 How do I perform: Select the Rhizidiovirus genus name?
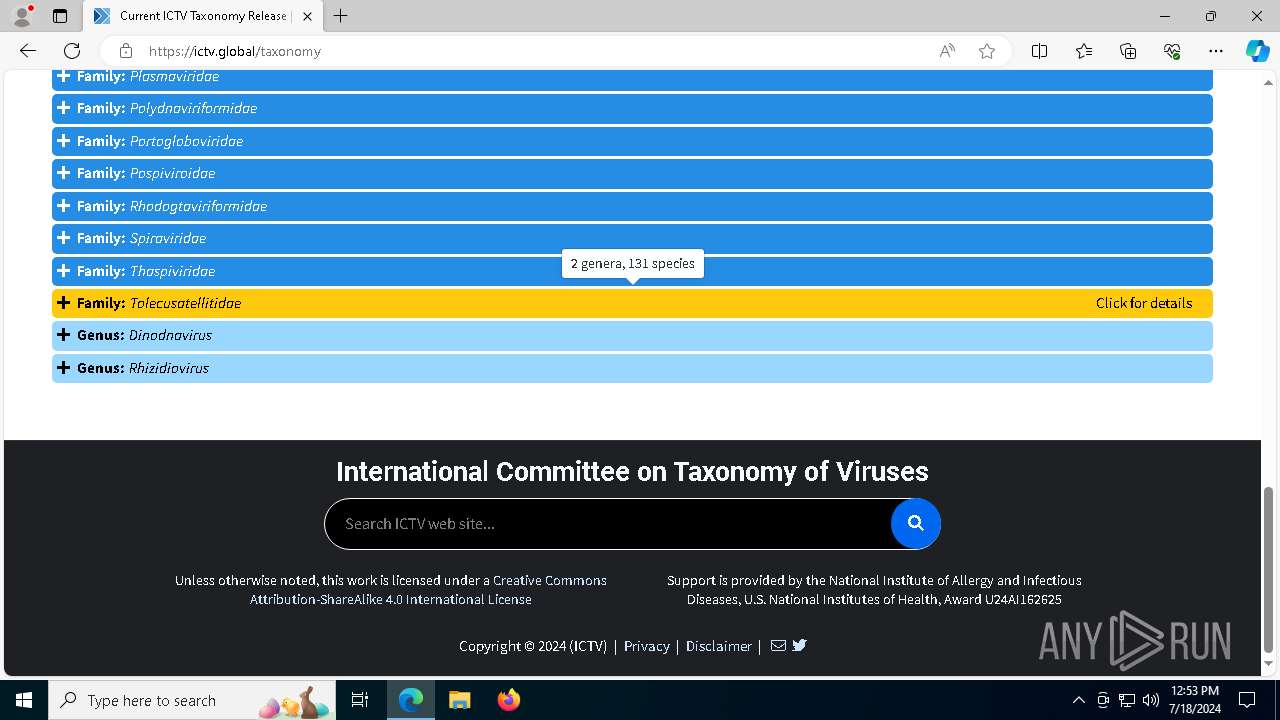pos(169,368)
